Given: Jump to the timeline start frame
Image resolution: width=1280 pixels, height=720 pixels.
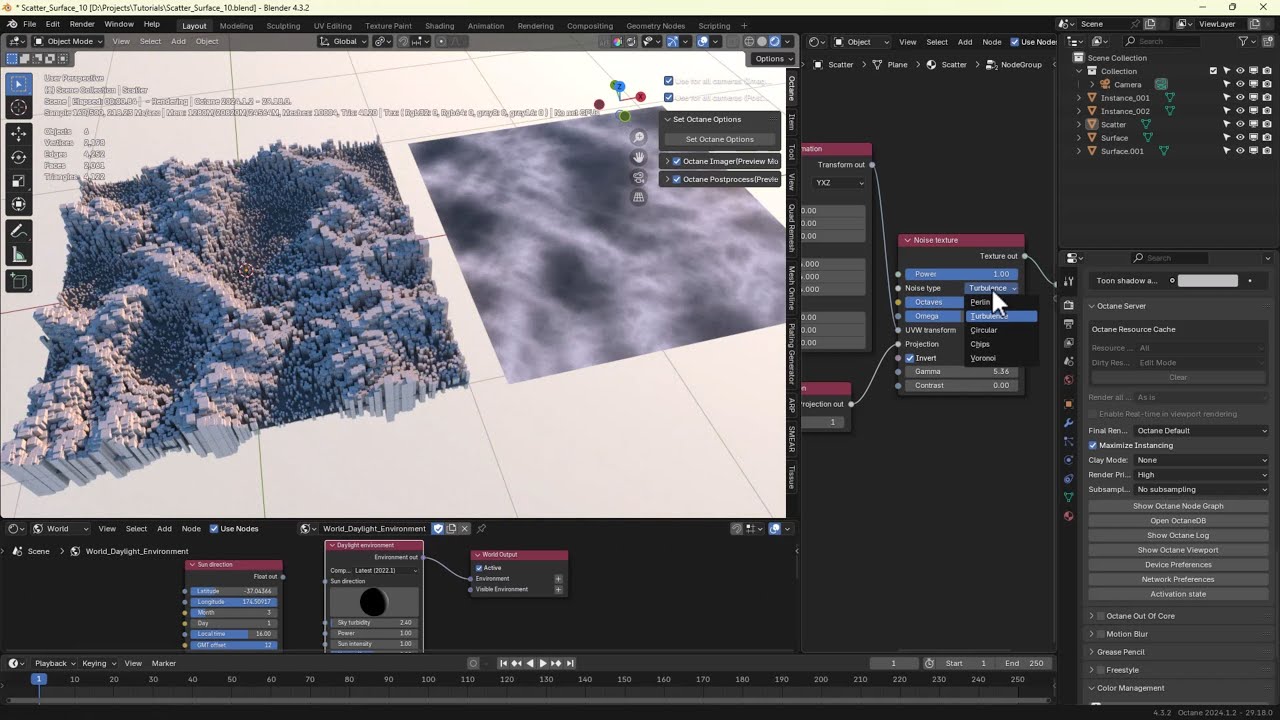Looking at the screenshot, I should (503, 663).
